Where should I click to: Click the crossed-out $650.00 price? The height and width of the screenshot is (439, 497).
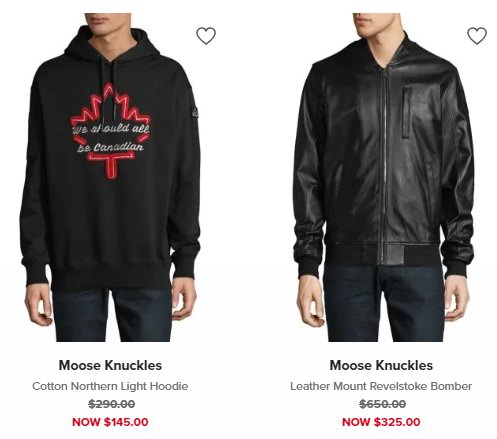[x=383, y=404]
